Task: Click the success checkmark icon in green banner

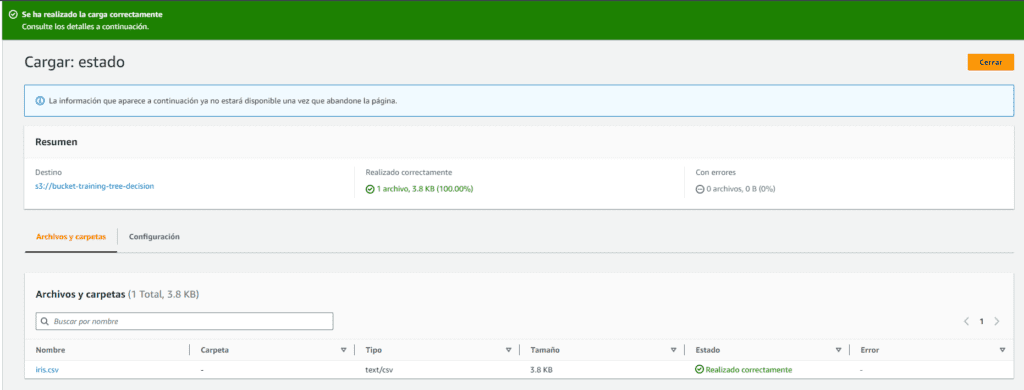Action: (13, 14)
